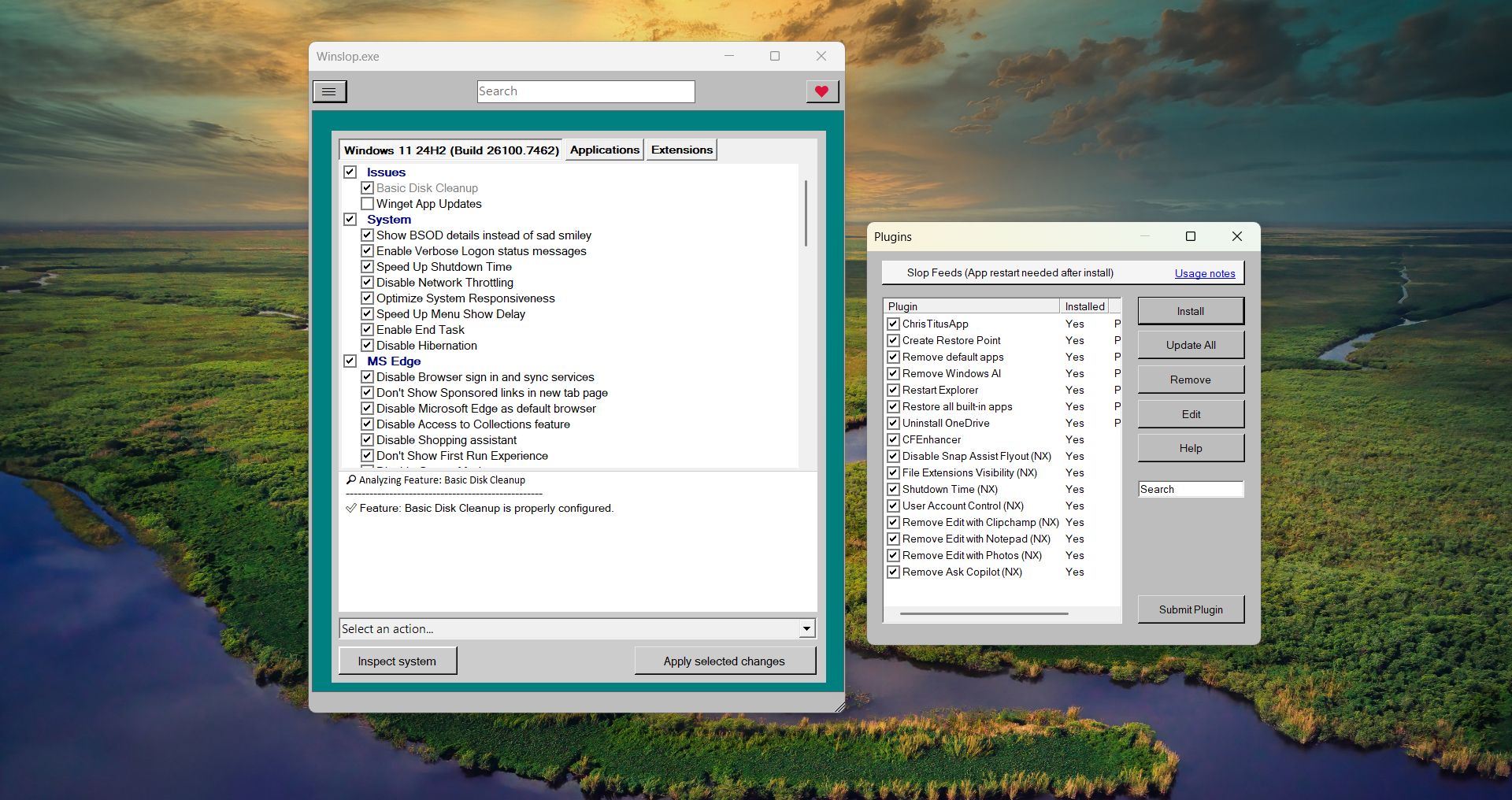The width and height of the screenshot is (1512, 800).
Task: Click Install in the Plugins window
Action: click(x=1190, y=310)
